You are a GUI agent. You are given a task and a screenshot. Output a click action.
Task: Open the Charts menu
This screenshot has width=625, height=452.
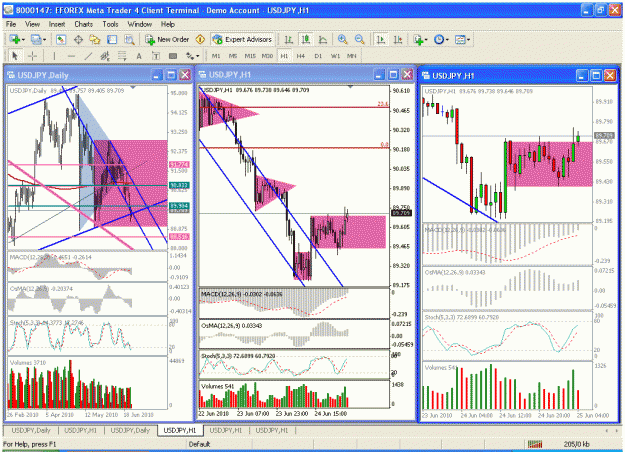[83, 24]
